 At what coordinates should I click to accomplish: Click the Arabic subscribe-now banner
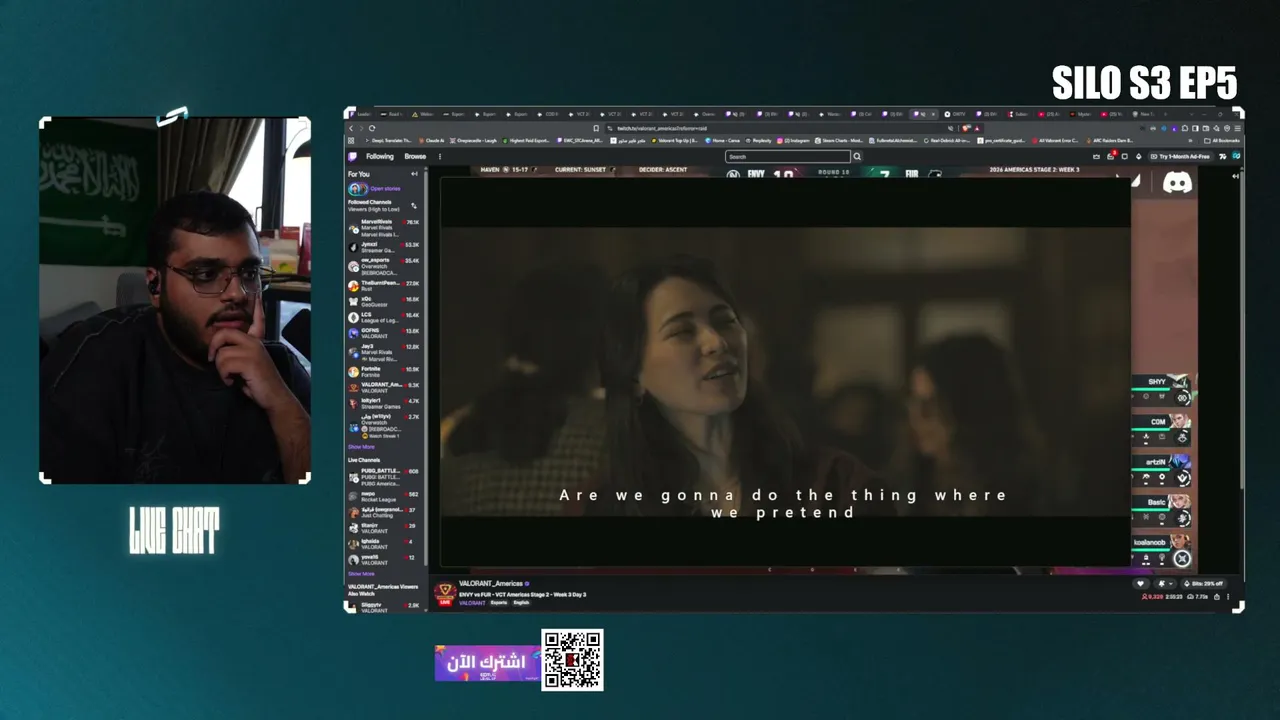(x=488, y=663)
